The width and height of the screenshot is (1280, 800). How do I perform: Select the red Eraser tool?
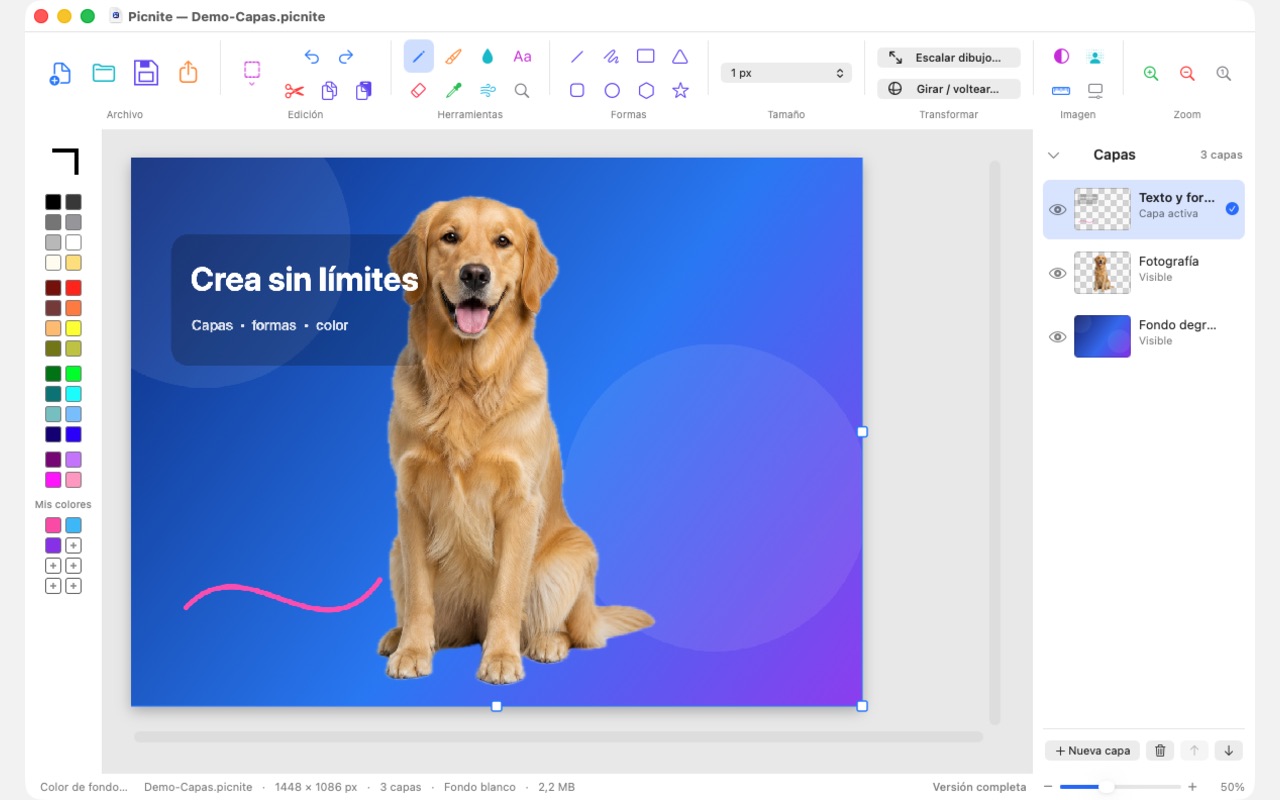coord(419,91)
